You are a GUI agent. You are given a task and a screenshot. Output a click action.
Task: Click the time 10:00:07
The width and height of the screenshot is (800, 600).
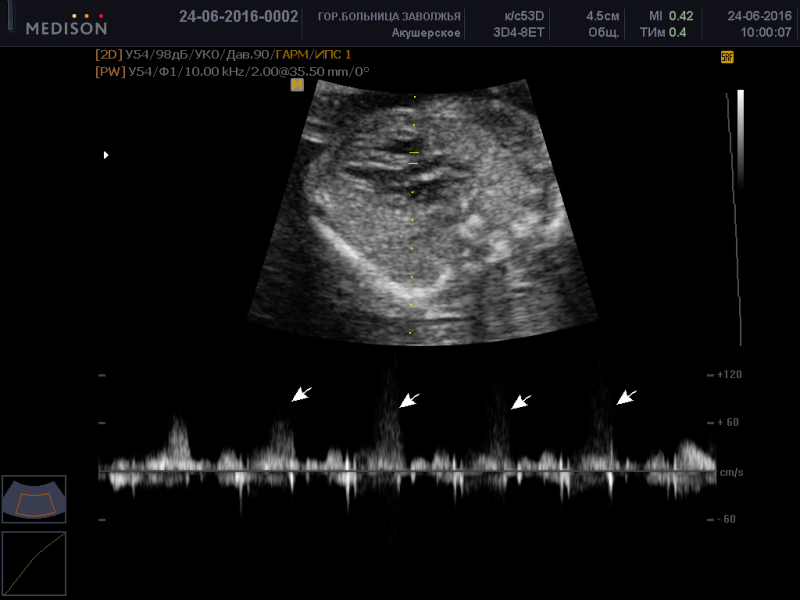coord(766,33)
